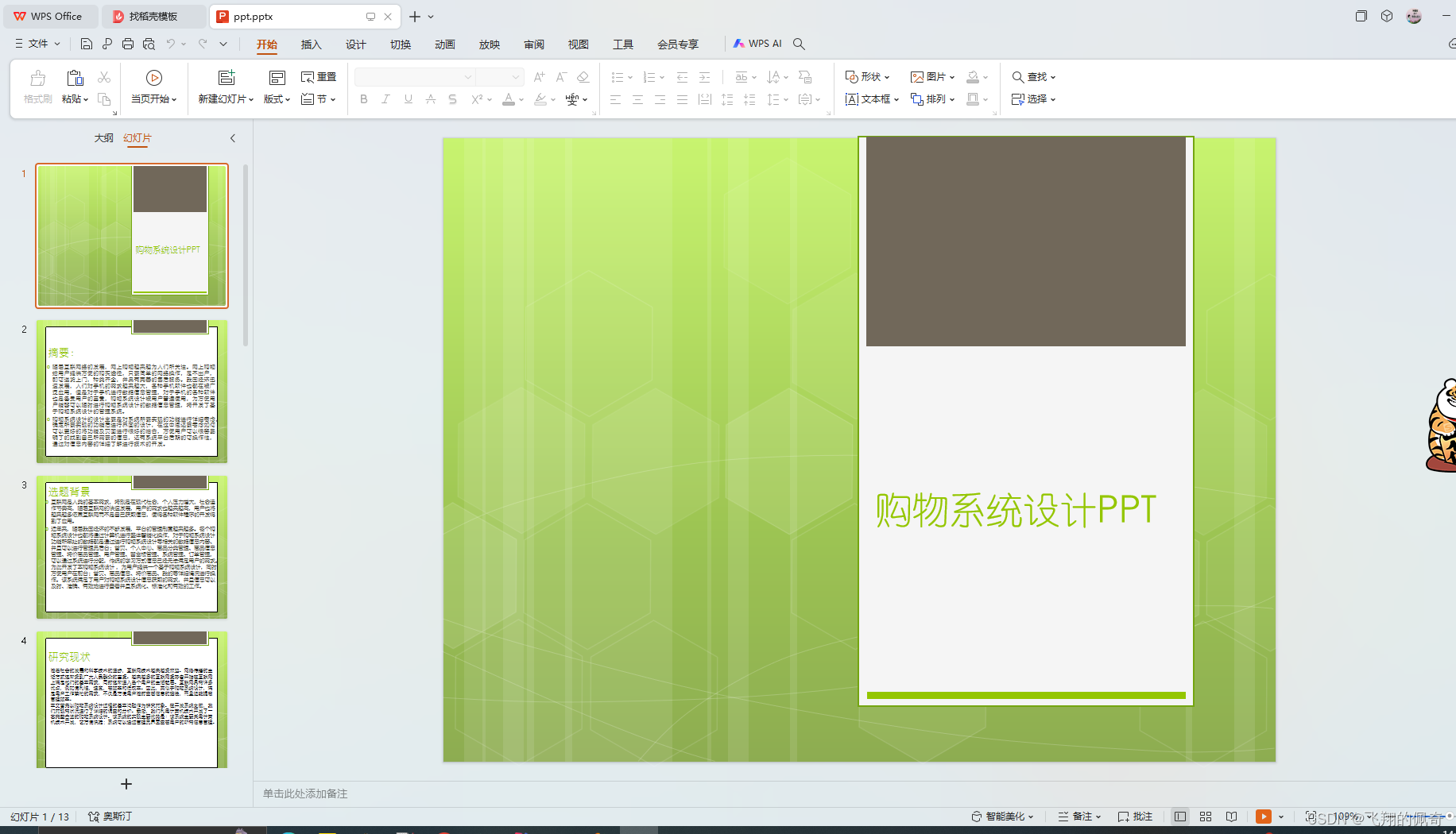Click the font color A swatch
Viewport: 1456px width, 834px height.
pos(509,99)
